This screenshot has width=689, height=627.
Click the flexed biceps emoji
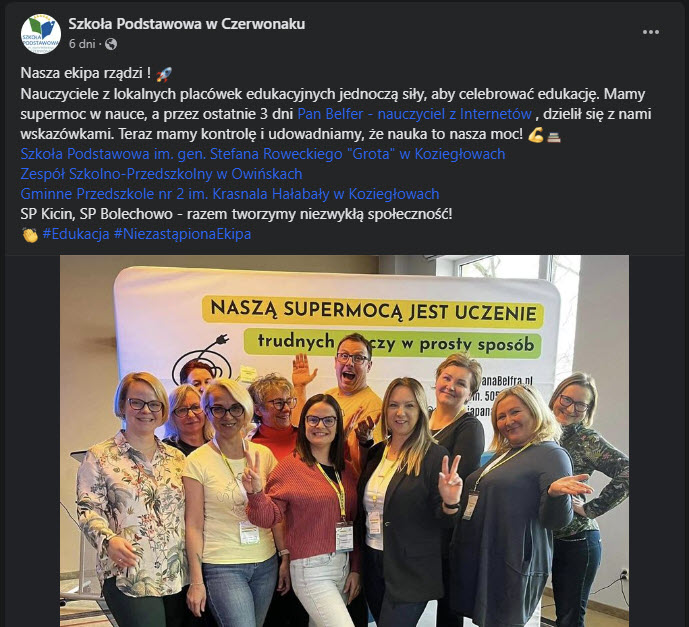click(x=536, y=134)
